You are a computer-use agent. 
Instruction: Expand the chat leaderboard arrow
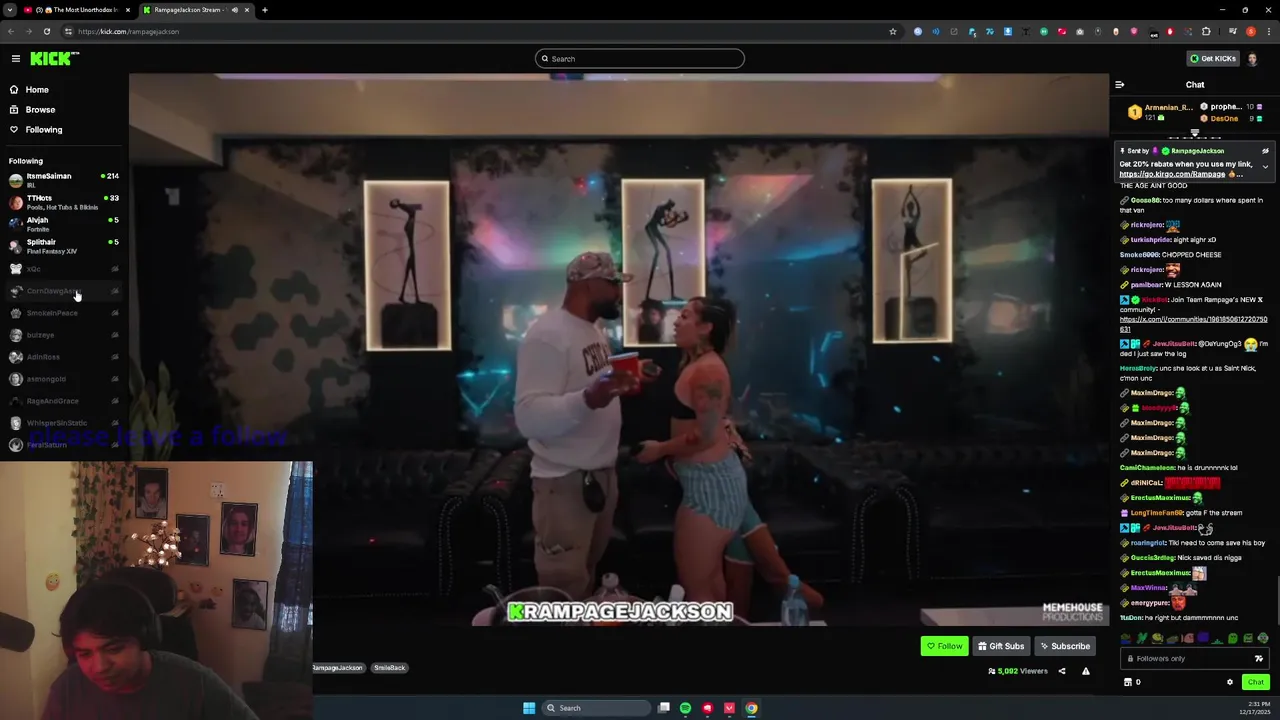click(1195, 132)
